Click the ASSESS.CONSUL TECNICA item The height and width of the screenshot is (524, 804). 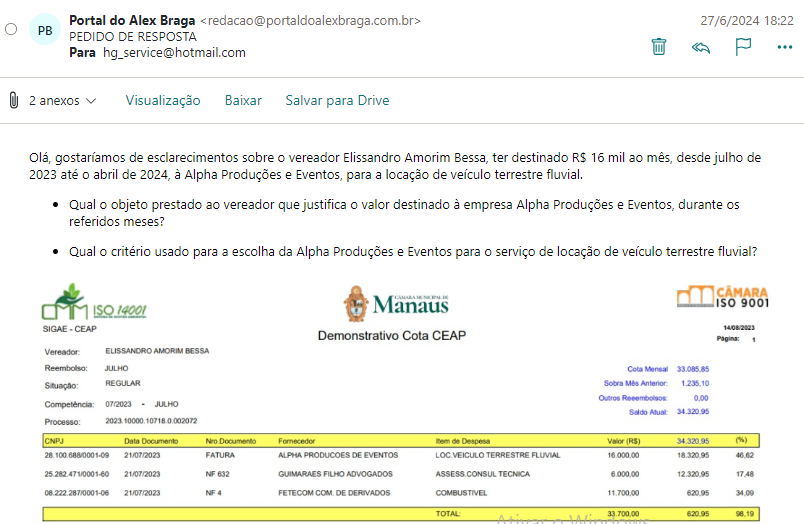click(483, 474)
